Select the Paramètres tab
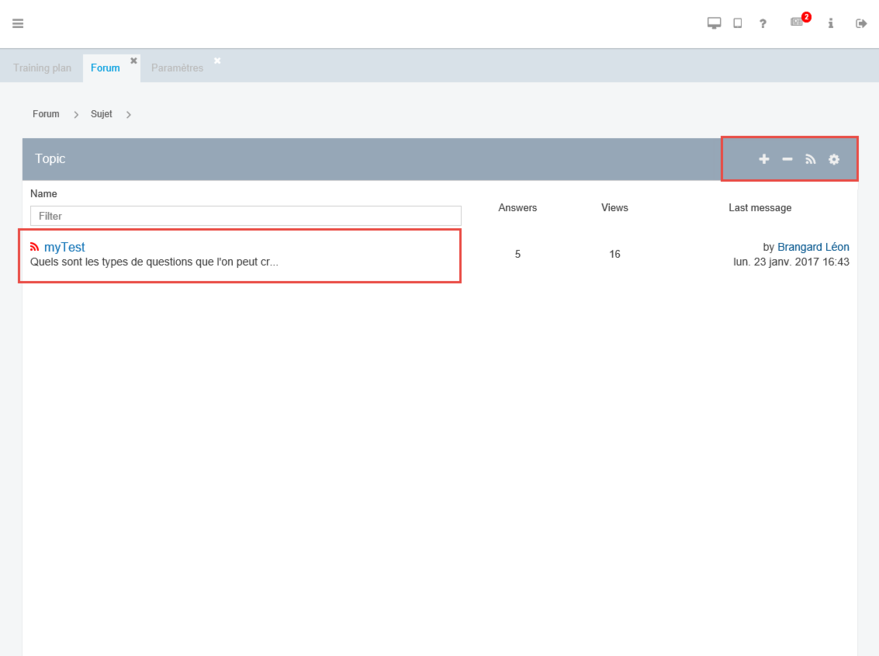The width and height of the screenshot is (879, 656). click(x=177, y=68)
